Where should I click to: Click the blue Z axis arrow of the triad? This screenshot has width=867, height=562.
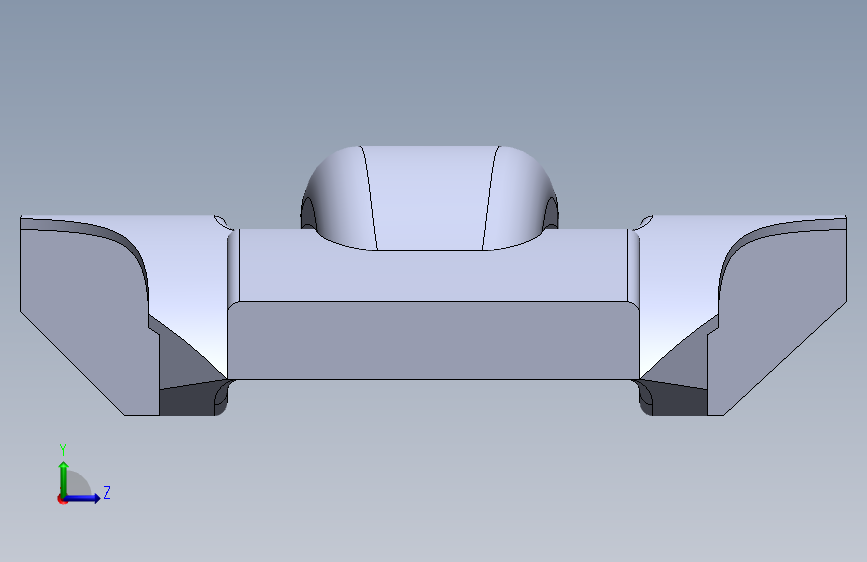[83, 498]
